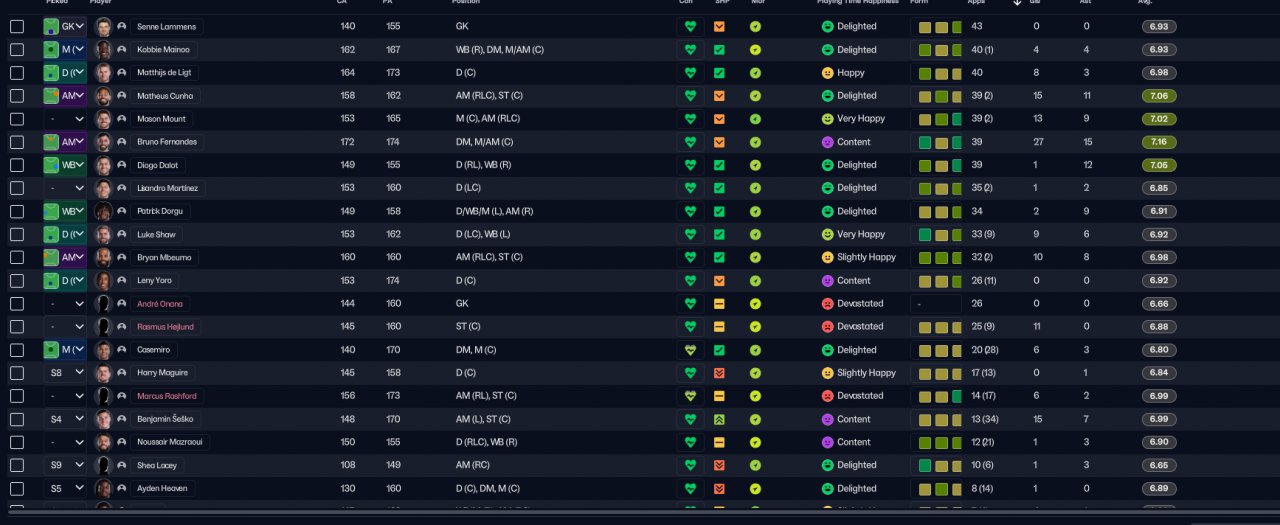Click the sort arrow icon beside the Apps column
Image resolution: width=1280 pixels, height=525 pixels.
pyautogui.click(x=1017, y=2)
